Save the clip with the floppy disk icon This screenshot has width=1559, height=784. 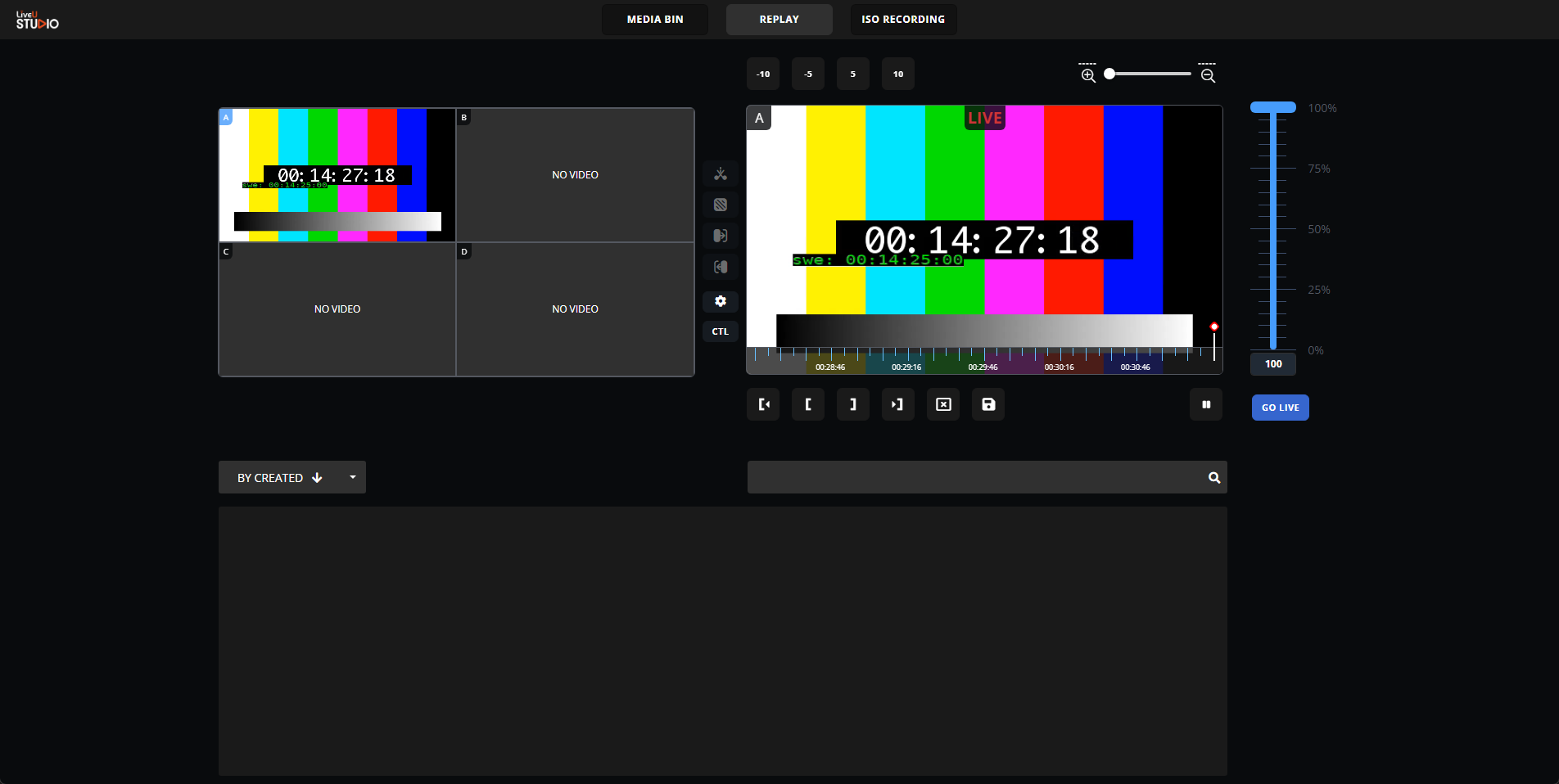click(988, 404)
